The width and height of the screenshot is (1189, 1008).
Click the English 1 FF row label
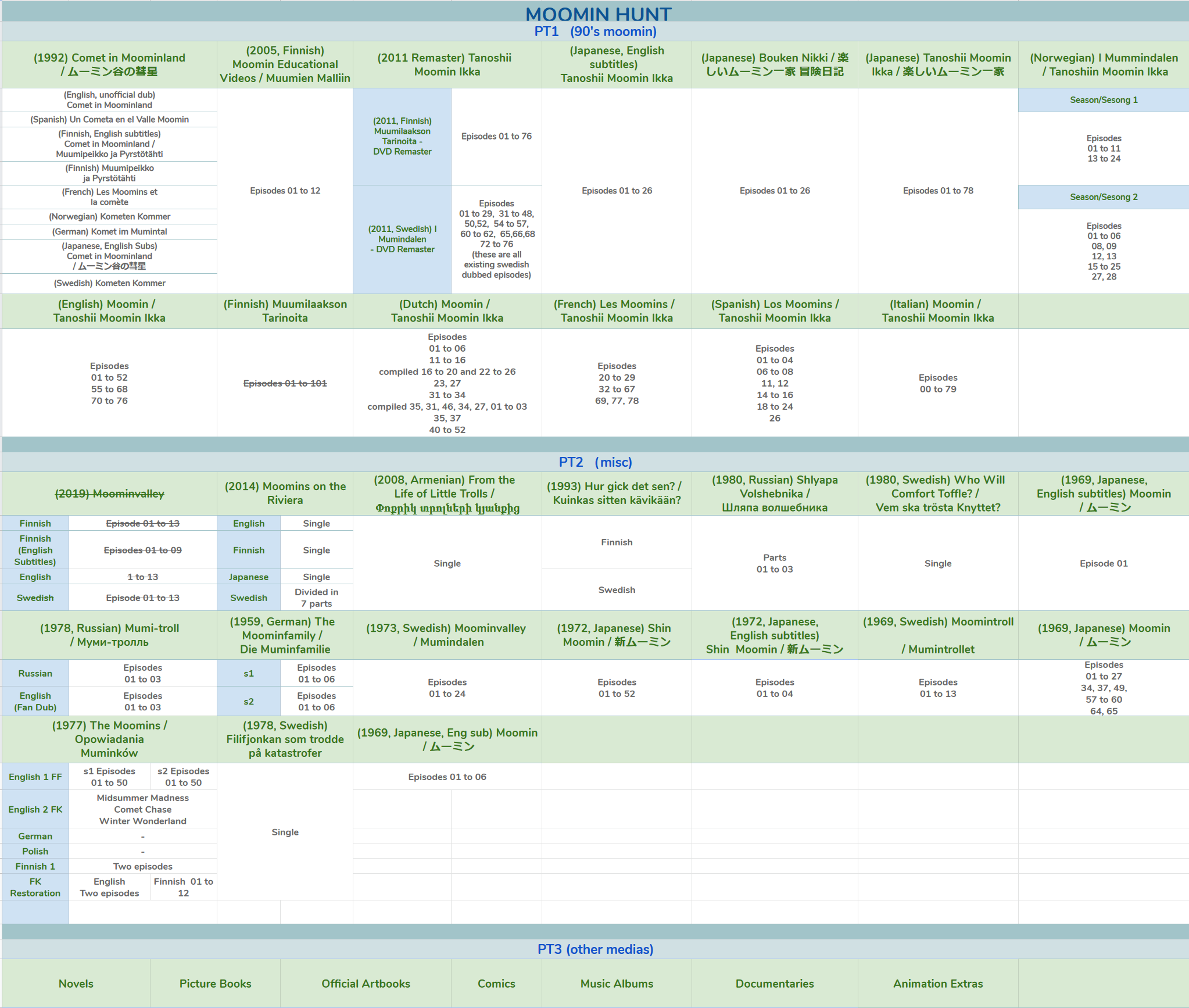[x=35, y=777]
